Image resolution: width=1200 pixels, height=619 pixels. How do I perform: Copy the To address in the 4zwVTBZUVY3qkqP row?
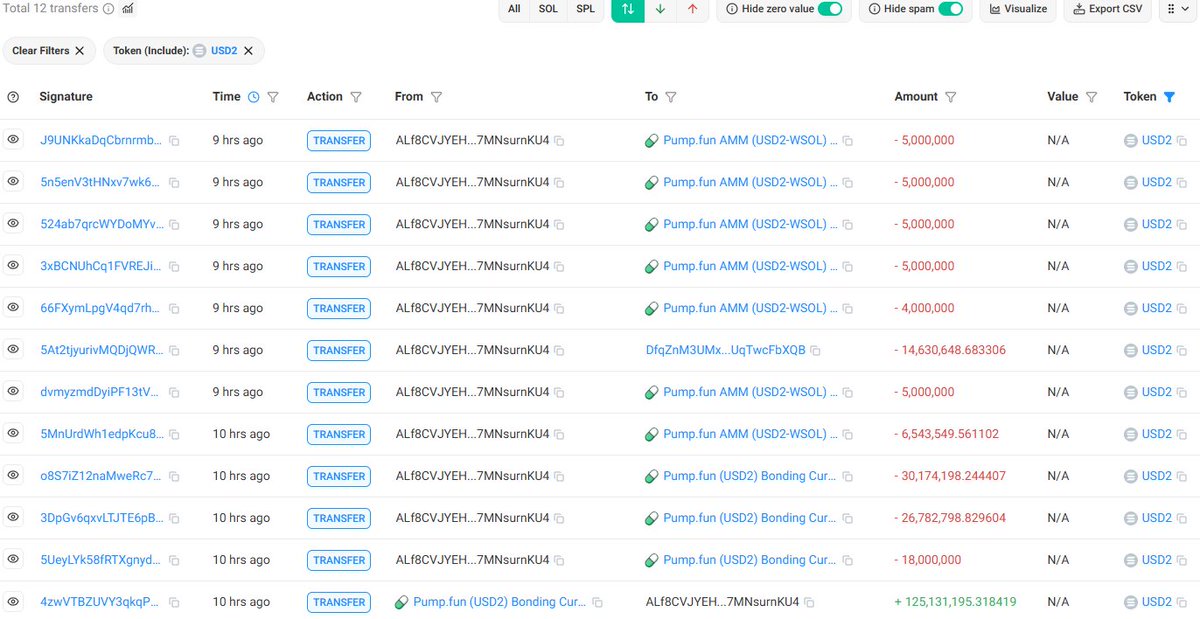[809, 603]
